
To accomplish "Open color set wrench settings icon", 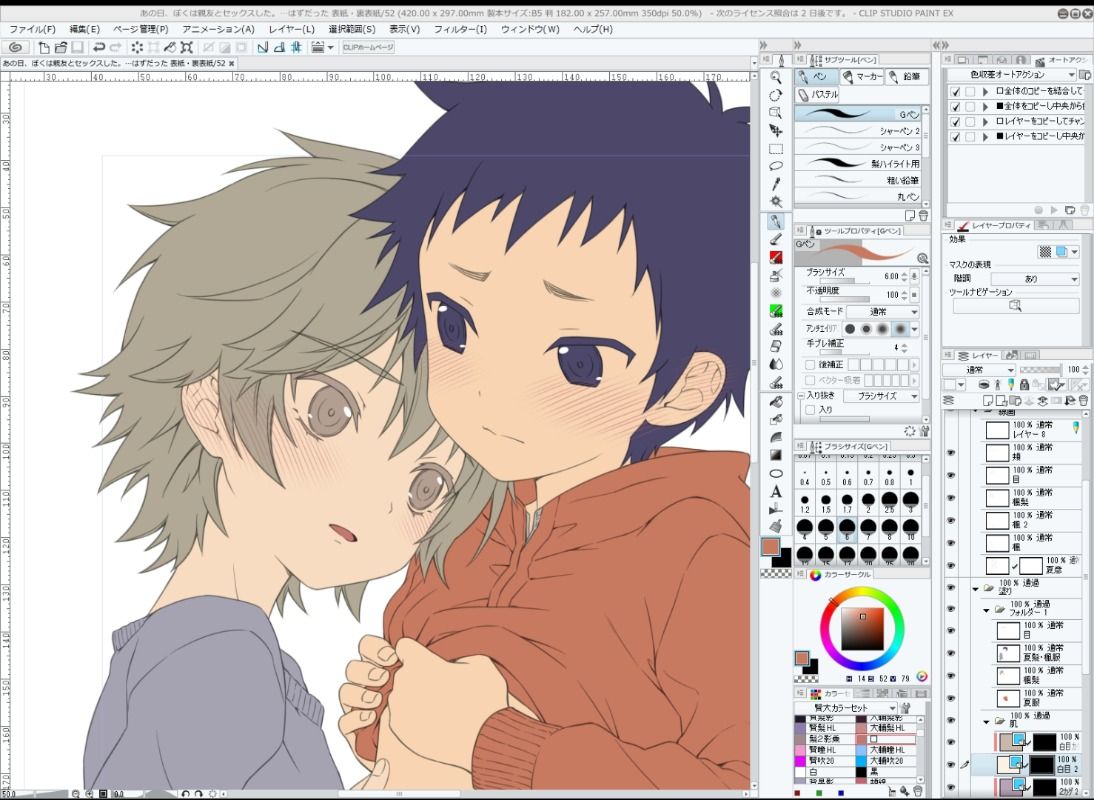I will tap(905, 708).
